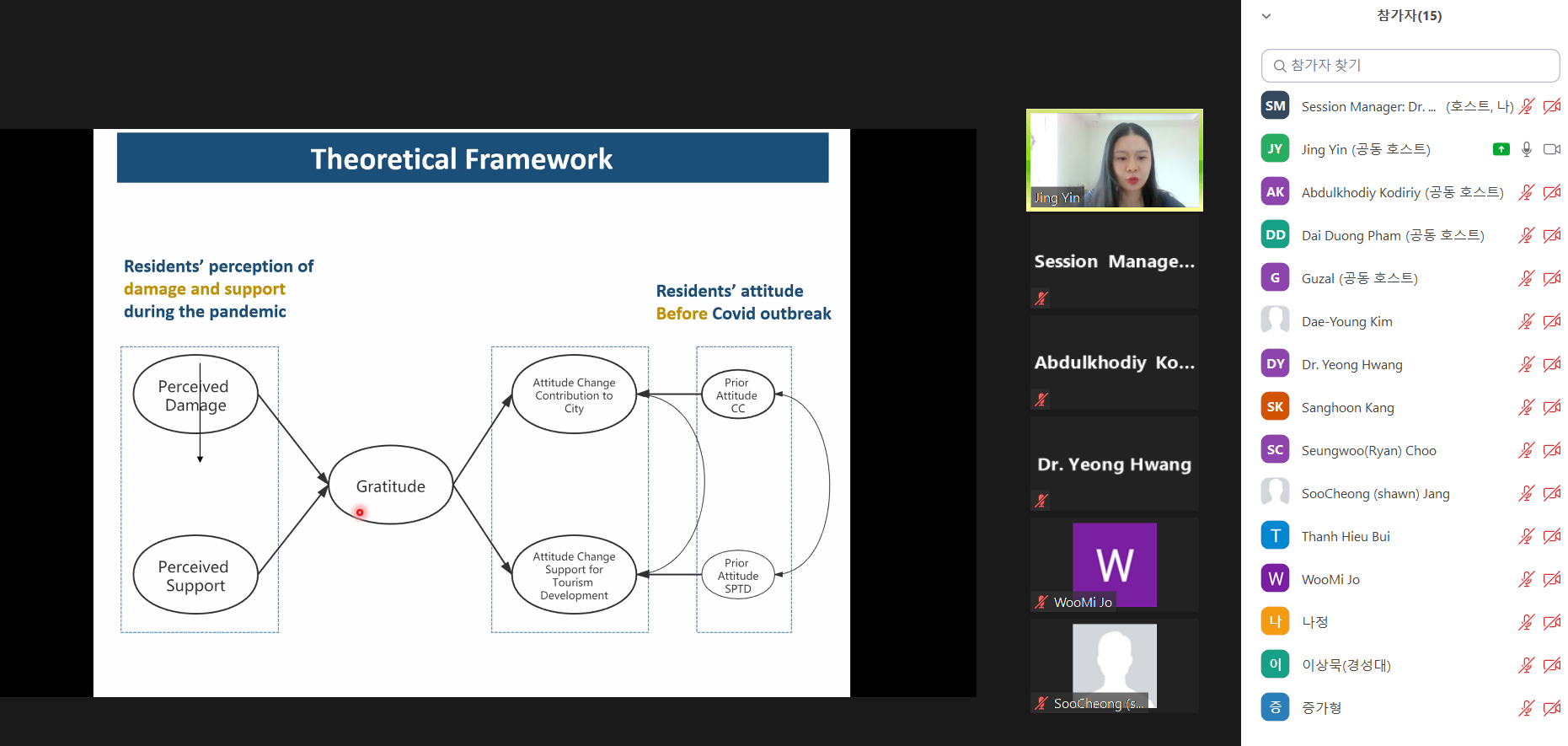This screenshot has width=1568, height=746.
Task: Click Seungwoo(Ryan) Choo's camera-off icon
Action: (1552, 450)
